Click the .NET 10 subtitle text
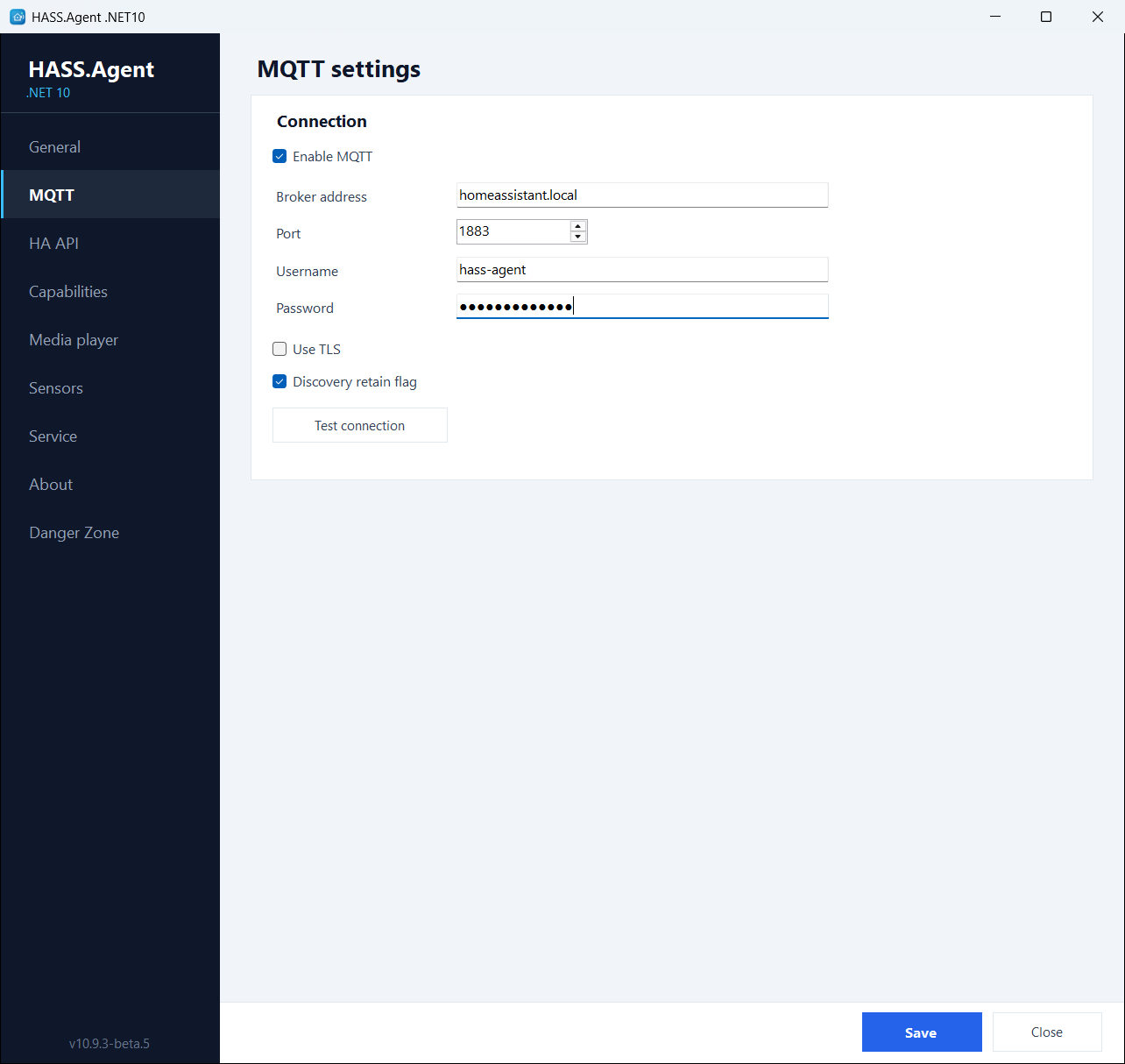 48,93
